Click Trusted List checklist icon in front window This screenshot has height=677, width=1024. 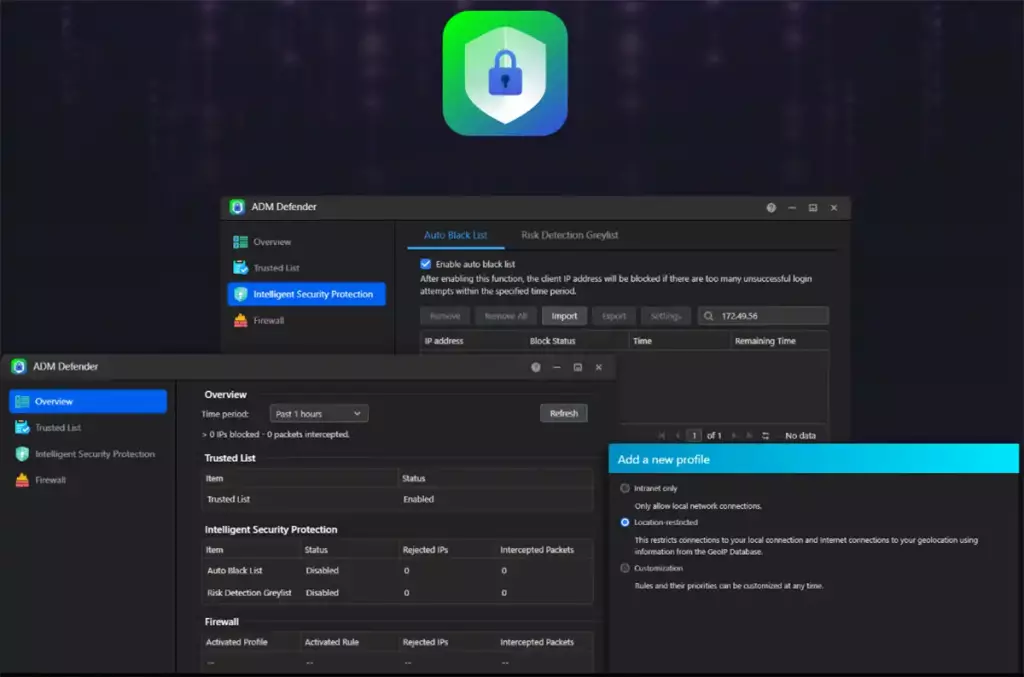[22, 428]
